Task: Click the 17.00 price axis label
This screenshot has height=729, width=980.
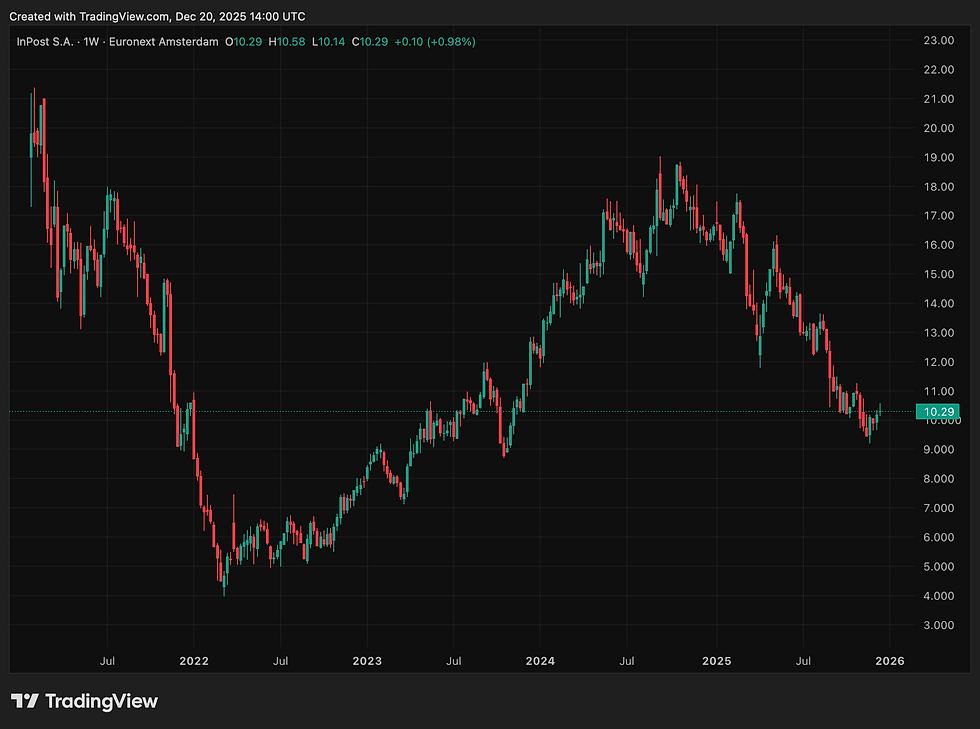Action: [939, 216]
